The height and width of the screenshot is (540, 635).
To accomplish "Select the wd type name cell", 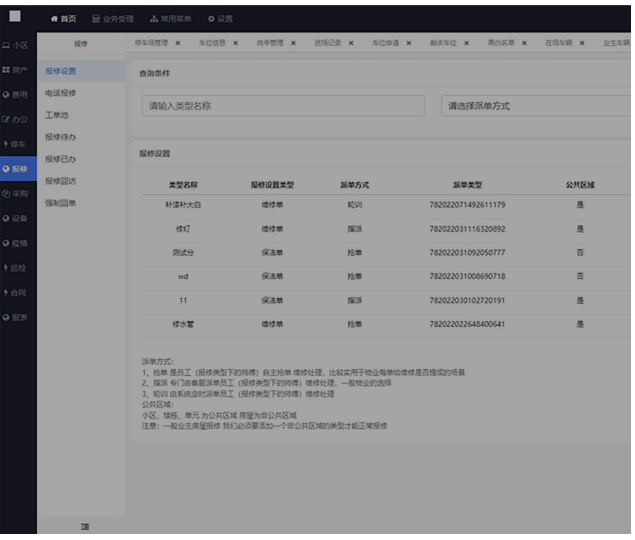I will (183, 276).
